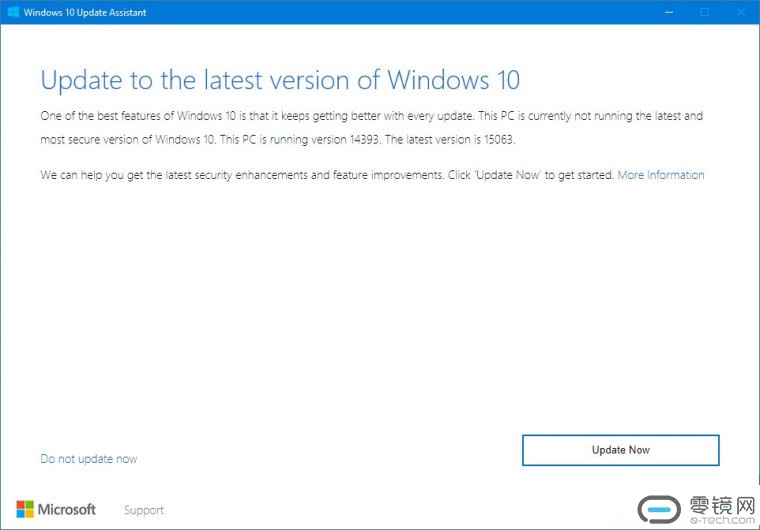760x530 pixels.
Task: Click the Microsoft wordmark text
Action: click(x=67, y=509)
